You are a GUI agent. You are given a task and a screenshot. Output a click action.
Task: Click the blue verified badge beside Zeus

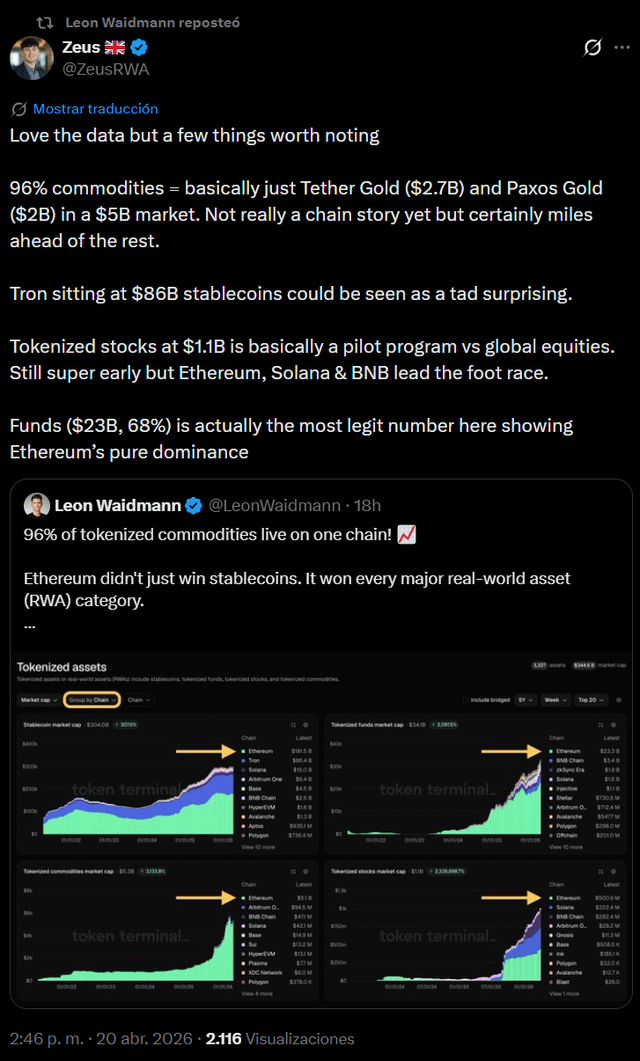point(141,47)
